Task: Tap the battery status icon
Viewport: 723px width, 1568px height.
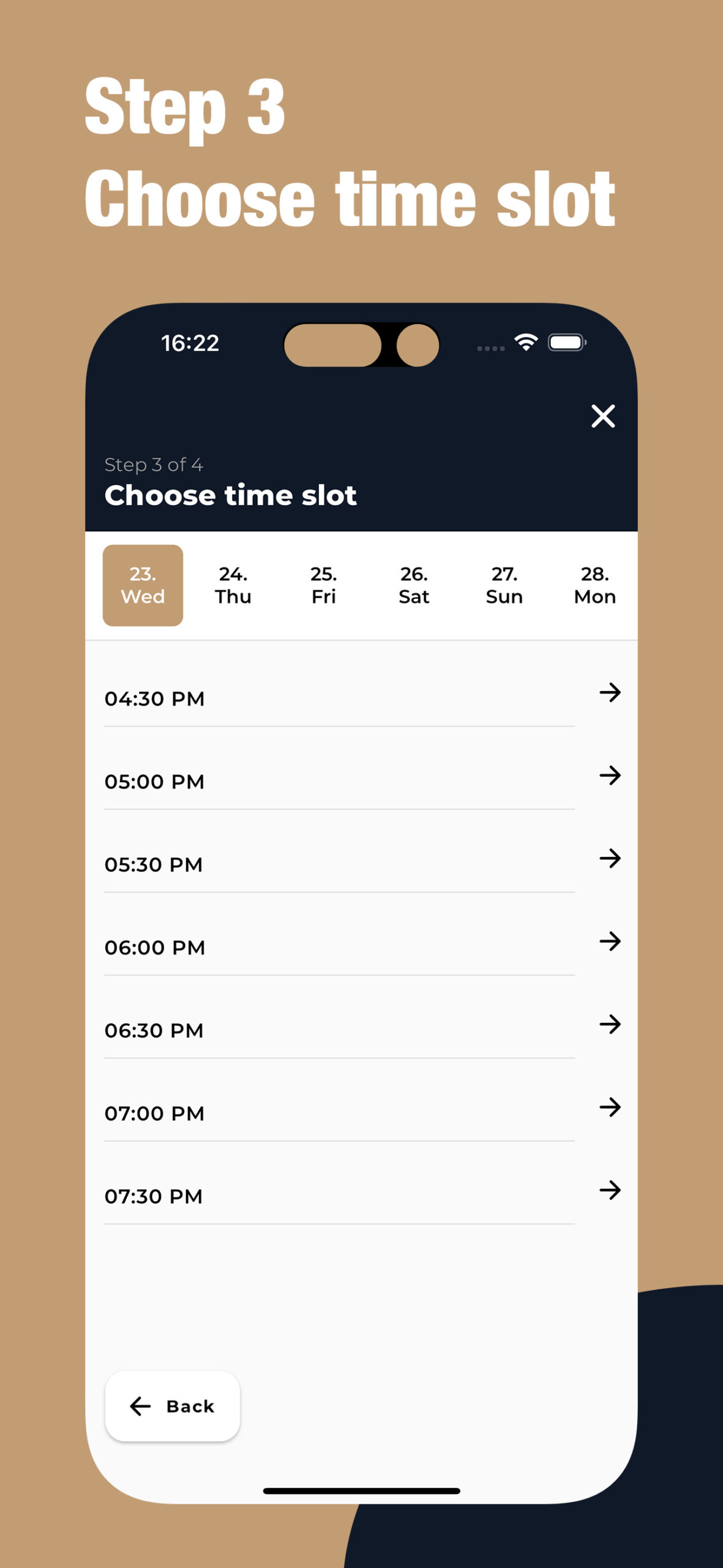Action: click(x=568, y=342)
